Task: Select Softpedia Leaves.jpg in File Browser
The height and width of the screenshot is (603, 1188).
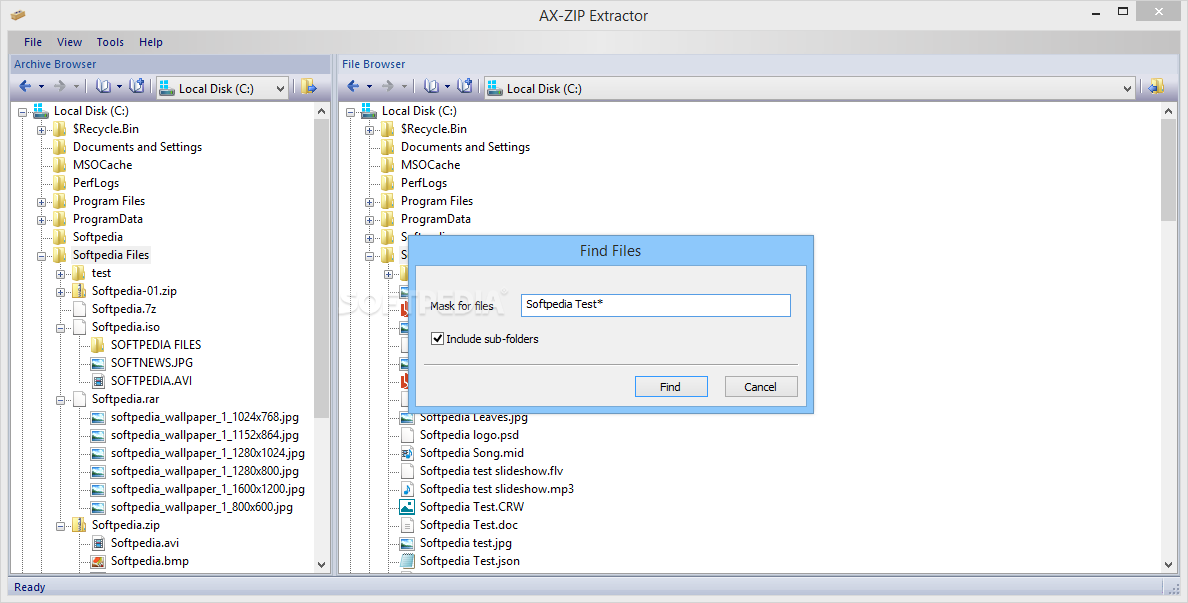Action: [474, 417]
